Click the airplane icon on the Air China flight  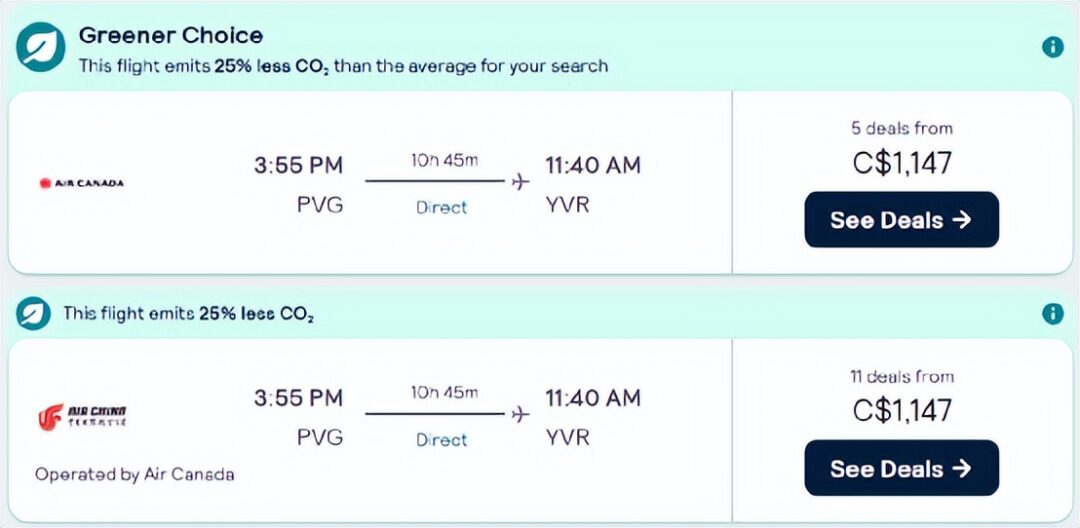click(521, 414)
